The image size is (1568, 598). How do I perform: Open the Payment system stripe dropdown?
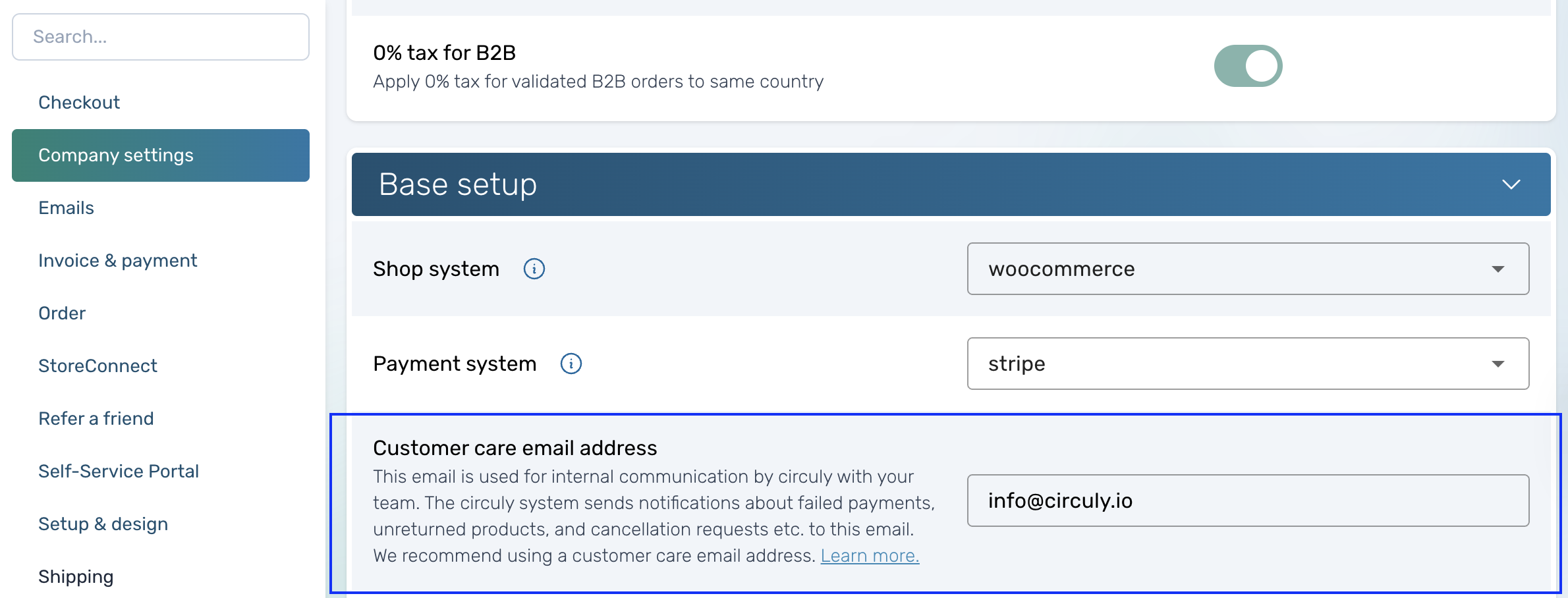(1248, 364)
